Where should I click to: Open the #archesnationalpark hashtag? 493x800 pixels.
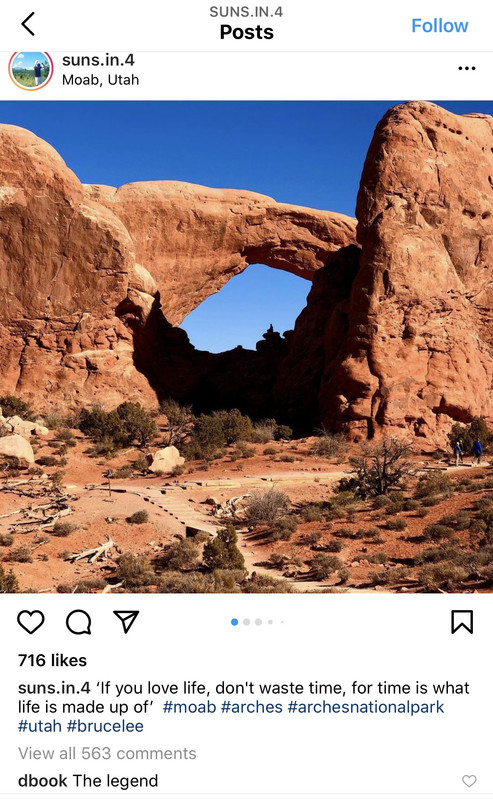tap(366, 707)
